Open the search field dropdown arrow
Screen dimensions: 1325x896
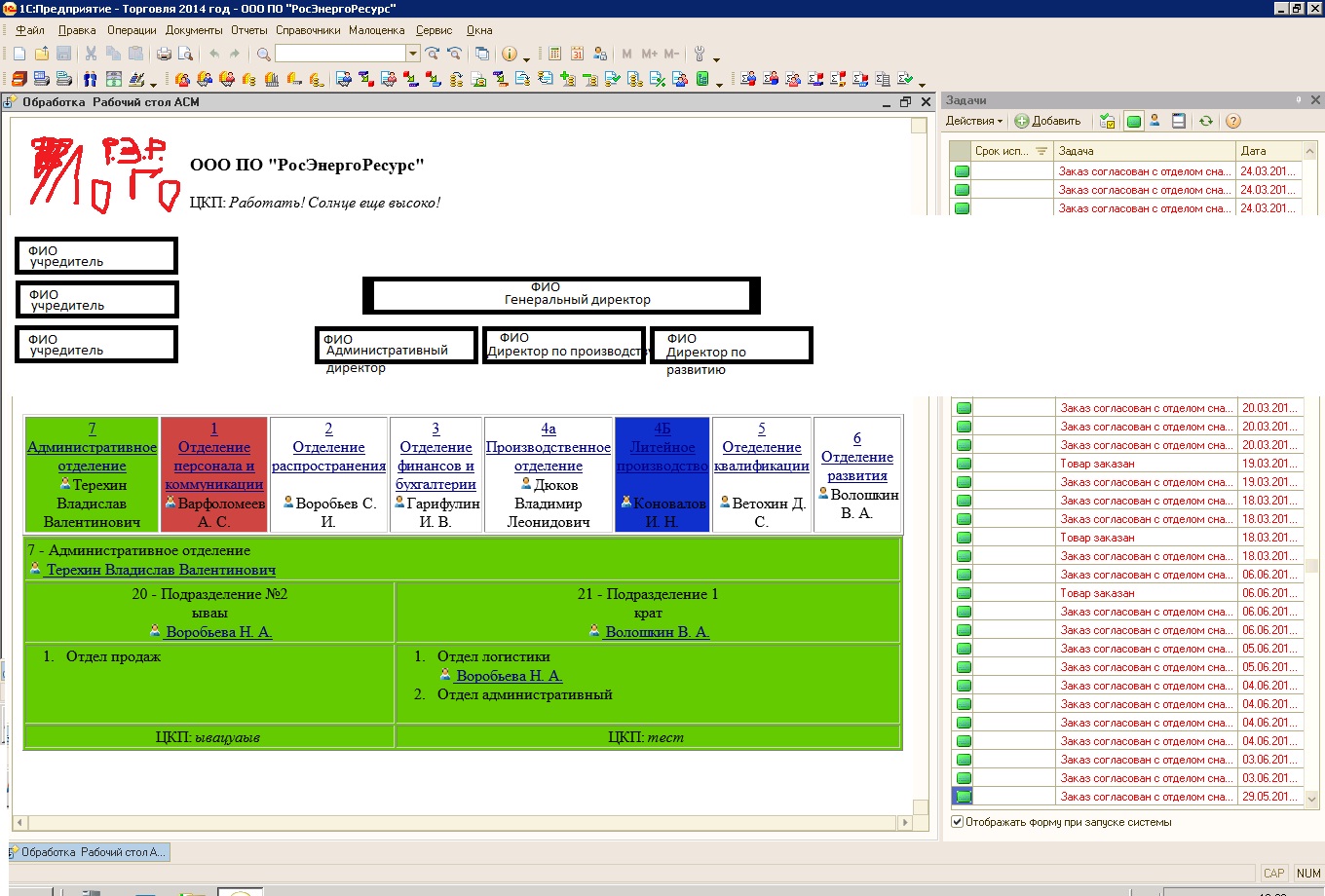pyautogui.click(x=413, y=55)
